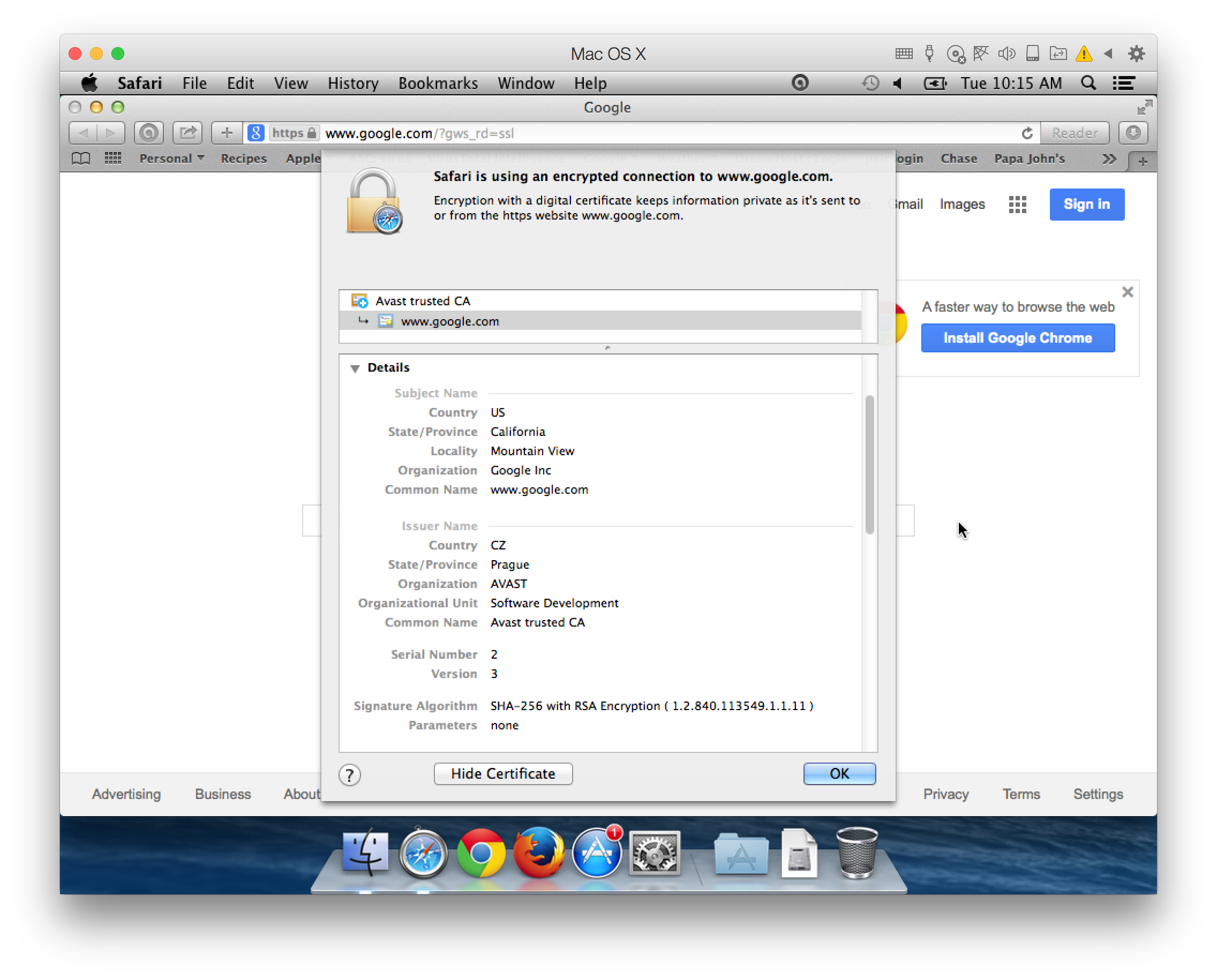1217x980 pixels.
Task: Open the Bookmarks menu
Action: (x=438, y=84)
